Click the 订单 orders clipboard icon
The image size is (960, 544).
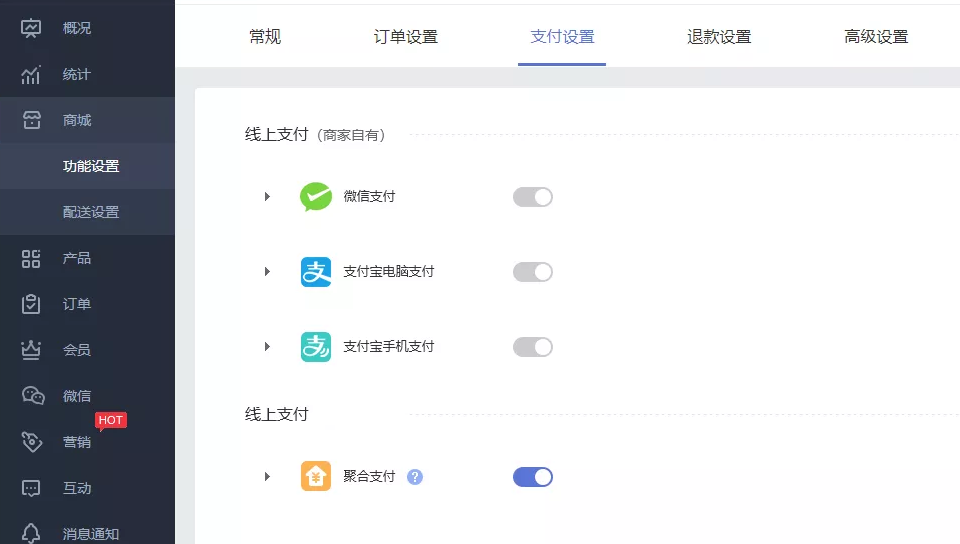(x=31, y=304)
